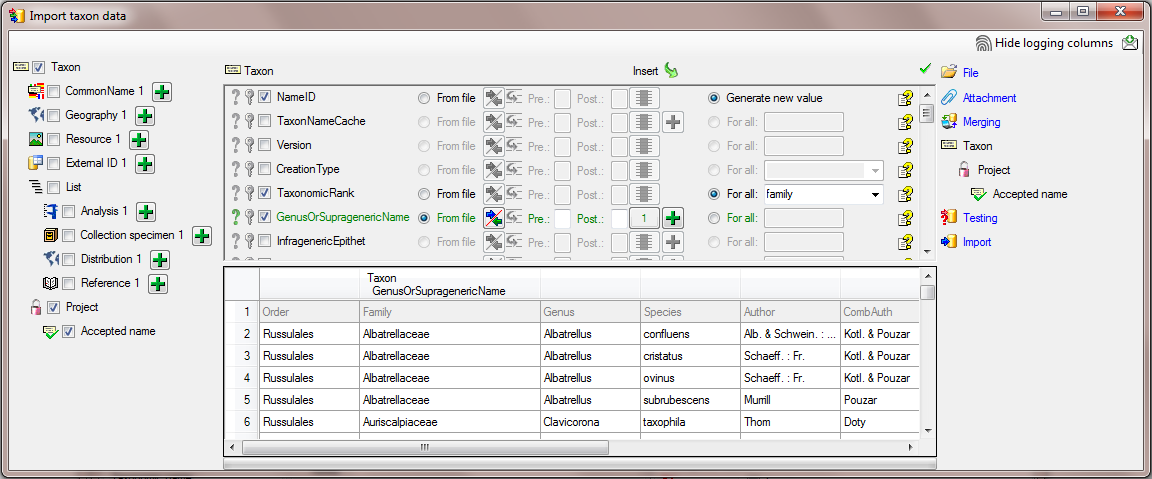Click the green plus beside Collection specimen 1
Image resolution: width=1152 pixels, height=479 pixels.
tap(201, 236)
